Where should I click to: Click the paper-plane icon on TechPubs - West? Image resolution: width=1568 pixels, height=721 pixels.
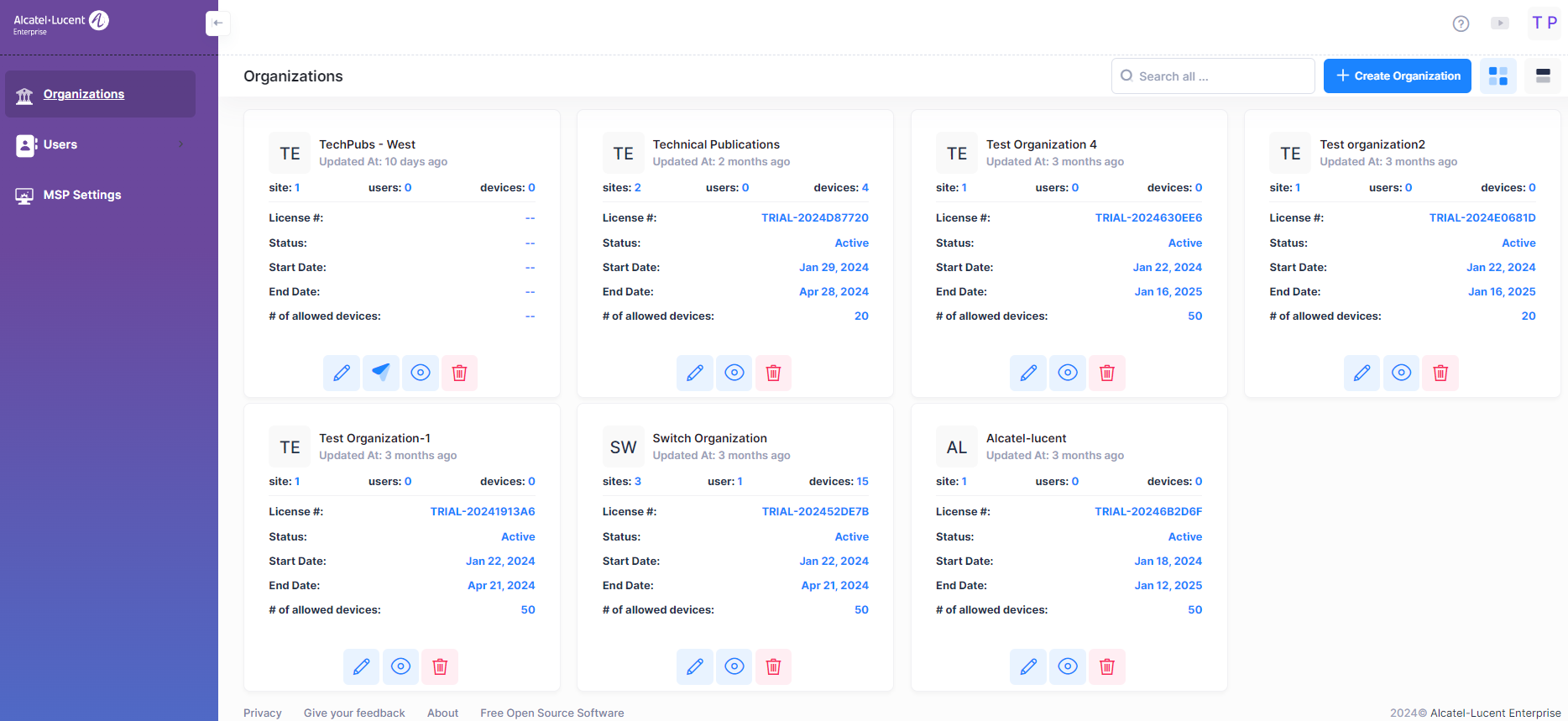381,373
